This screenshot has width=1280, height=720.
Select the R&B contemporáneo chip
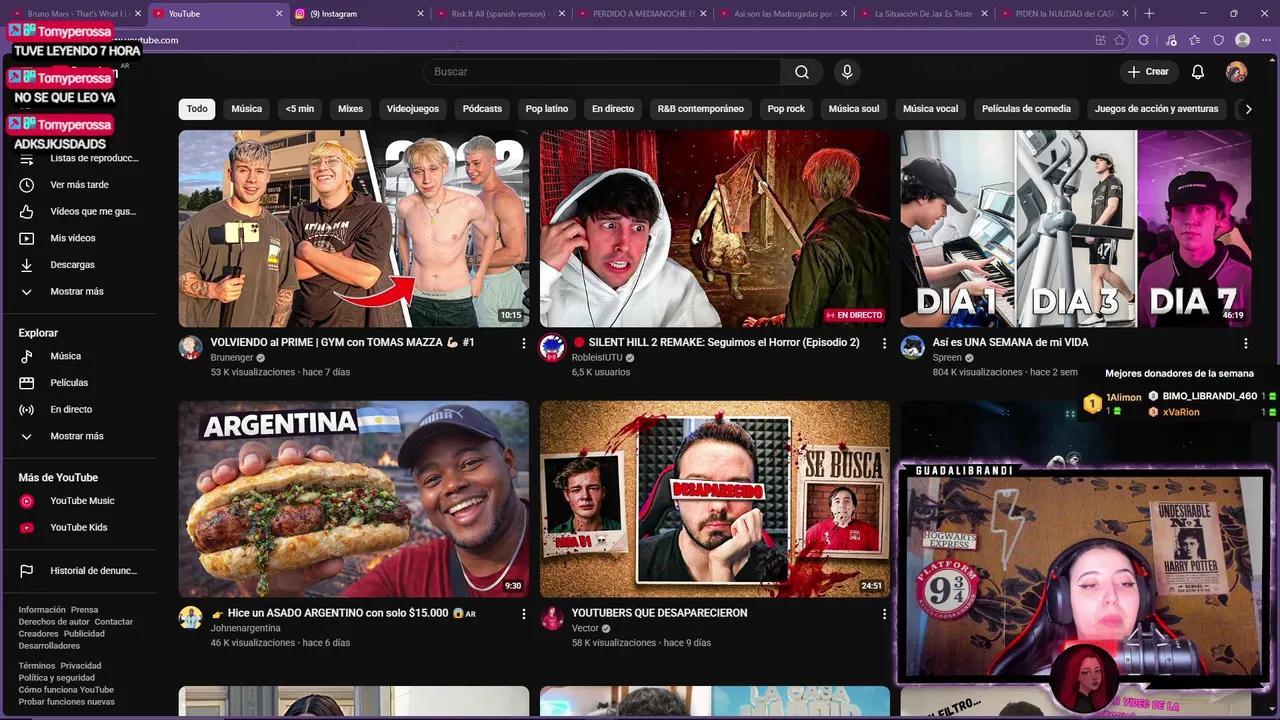click(701, 109)
